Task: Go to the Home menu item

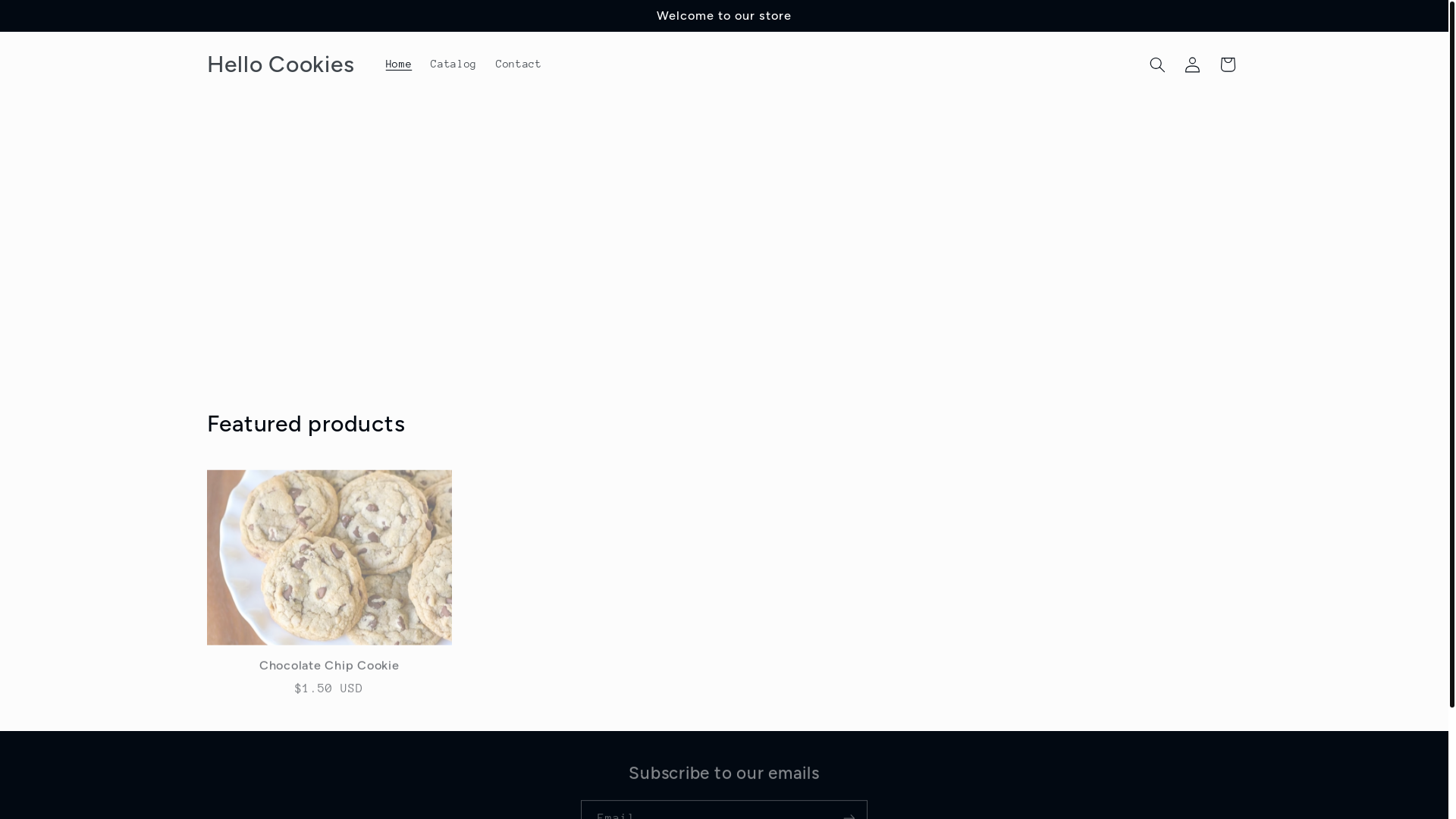Action: 398,64
